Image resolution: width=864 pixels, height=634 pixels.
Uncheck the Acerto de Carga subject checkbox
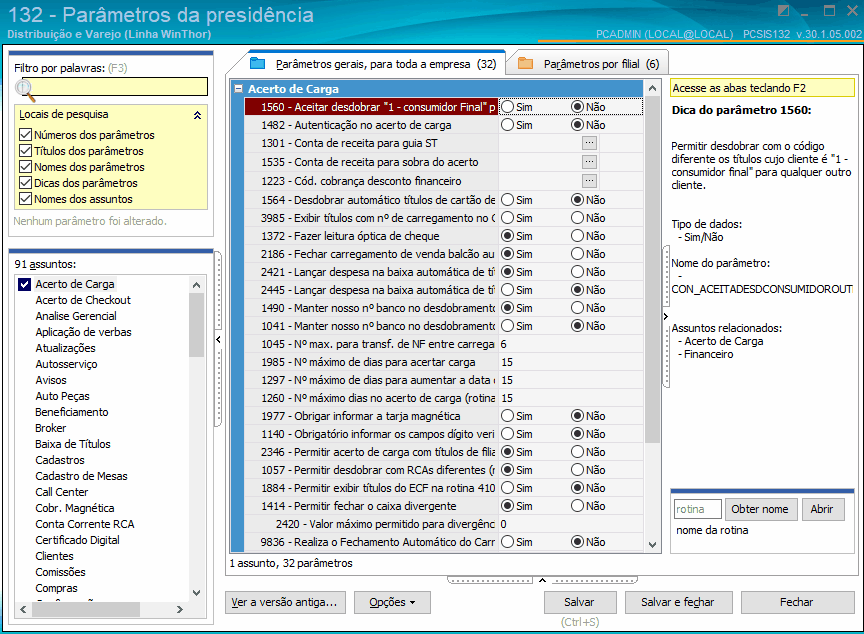24,284
